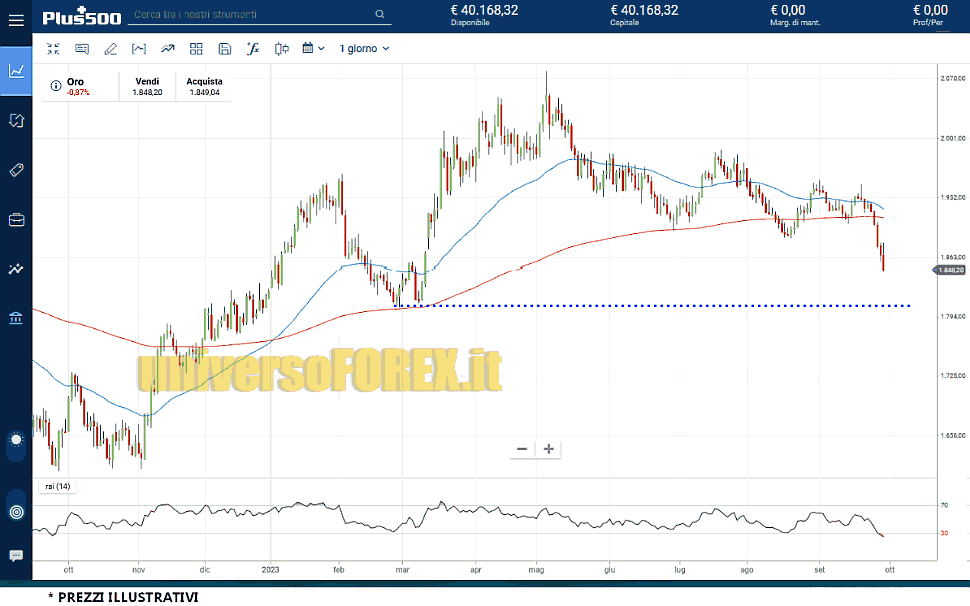
Task: Open the live chat support icon
Action: (x=16, y=555)
